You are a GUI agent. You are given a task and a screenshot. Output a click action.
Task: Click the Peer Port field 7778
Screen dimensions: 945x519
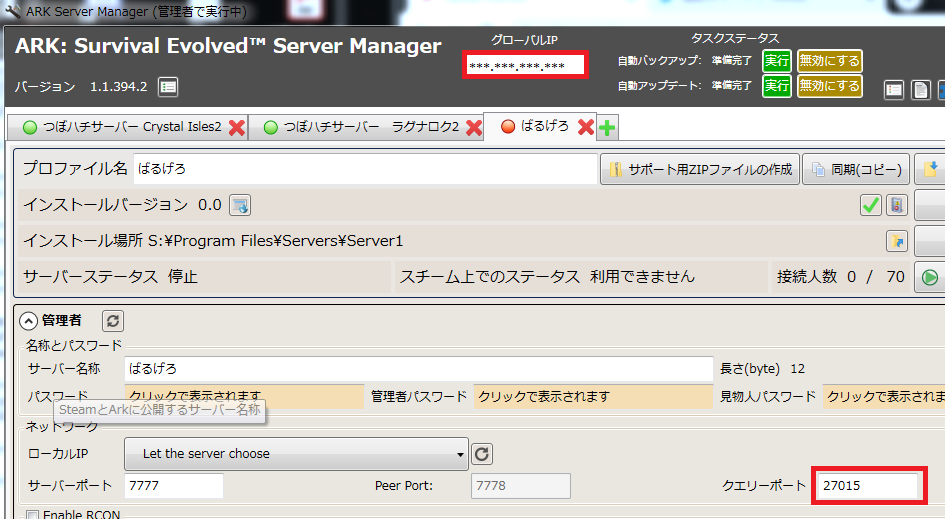coord(521,486)
